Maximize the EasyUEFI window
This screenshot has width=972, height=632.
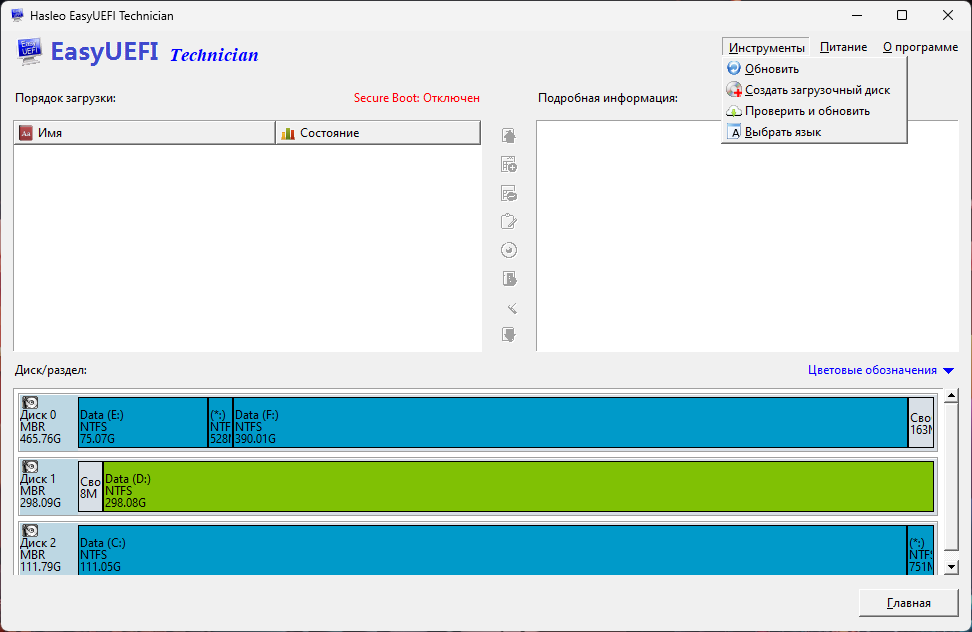click(x=902, y=15)
